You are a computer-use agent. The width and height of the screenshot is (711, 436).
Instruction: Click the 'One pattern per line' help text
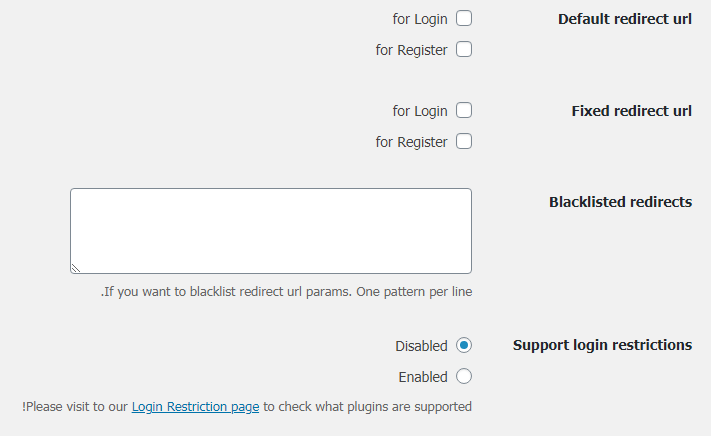click(x=408, y=293)
